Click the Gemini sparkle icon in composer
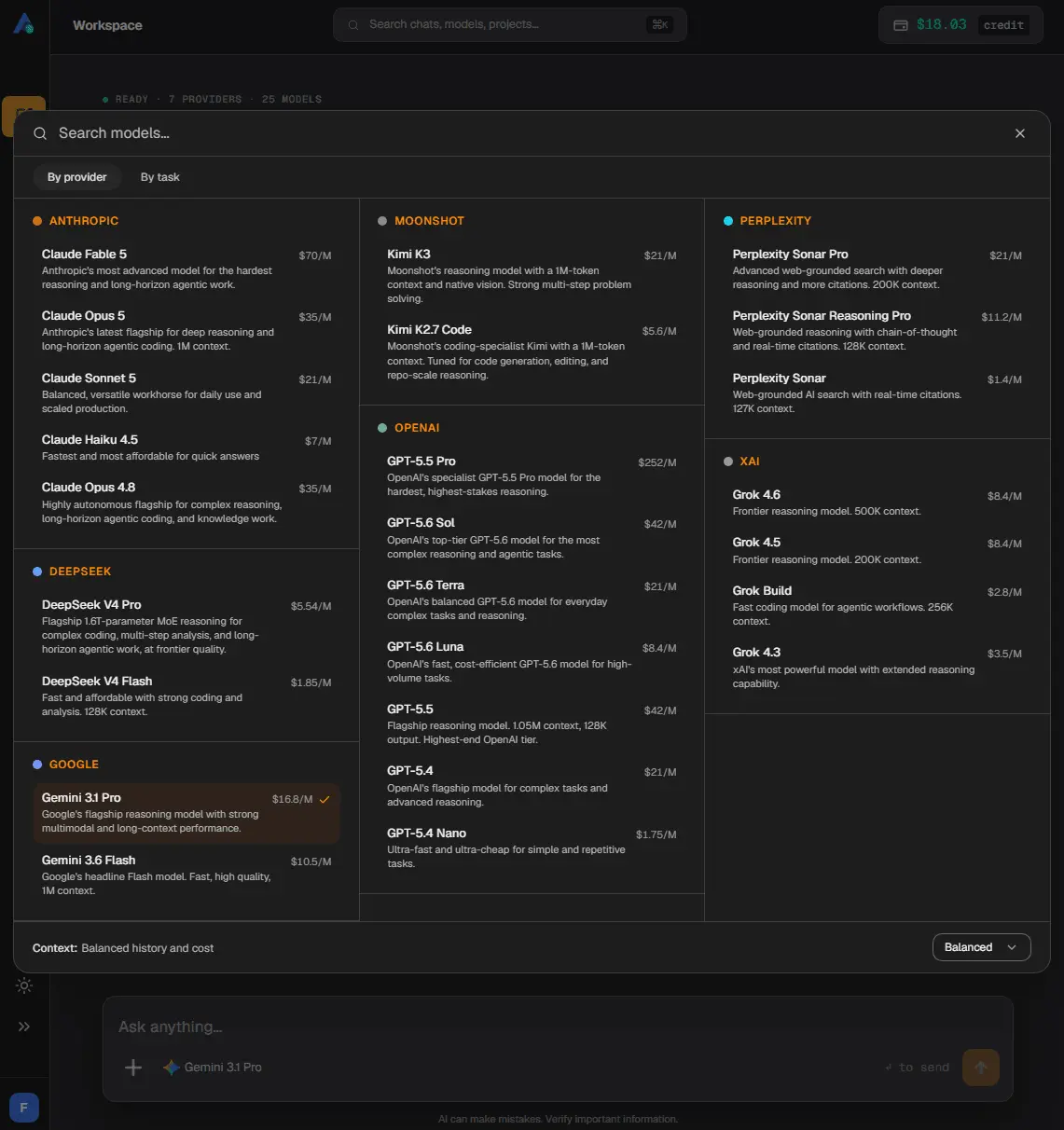The width and height of the screenshot is (1064, 1130). [172, 1068]
